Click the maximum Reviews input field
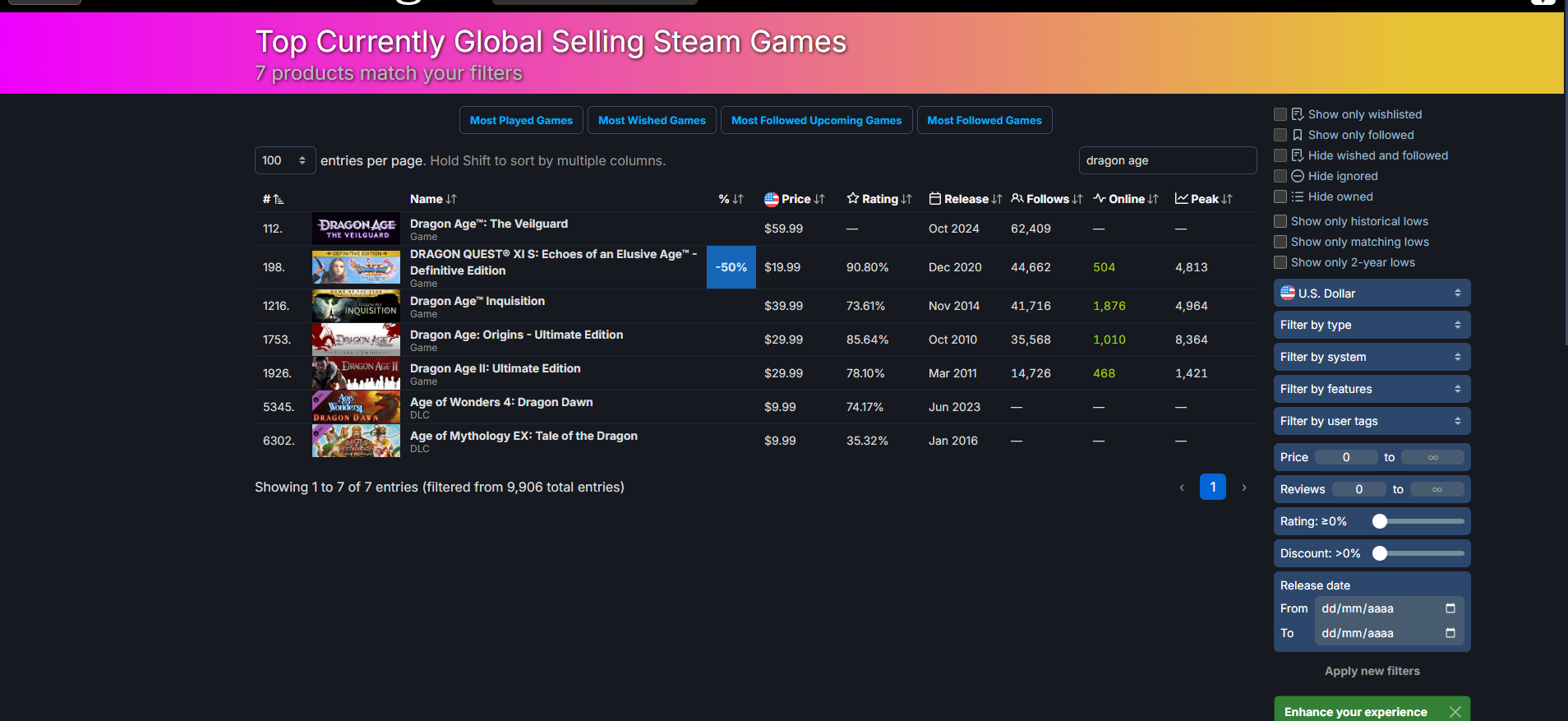This screenshot has height=721, width=1568. pos(1437,489)
